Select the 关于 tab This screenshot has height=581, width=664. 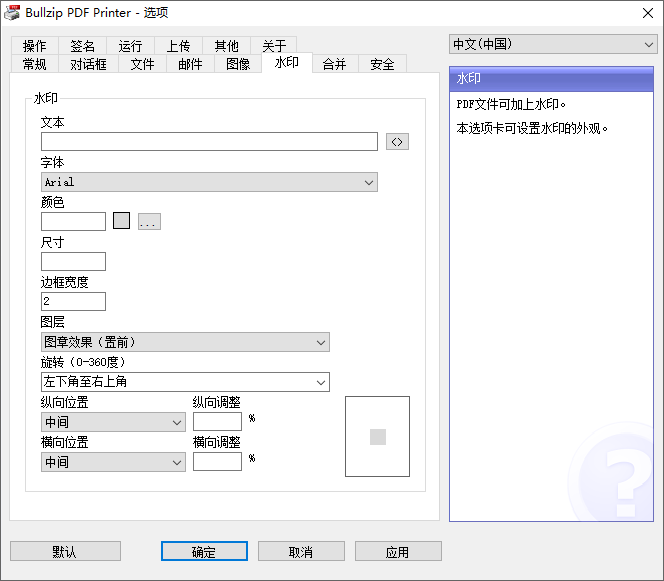click(274, 46)
